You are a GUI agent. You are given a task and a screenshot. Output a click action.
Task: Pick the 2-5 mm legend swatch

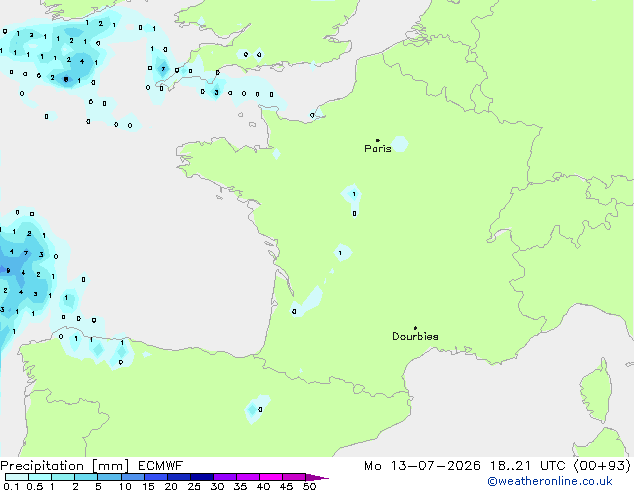86,477
